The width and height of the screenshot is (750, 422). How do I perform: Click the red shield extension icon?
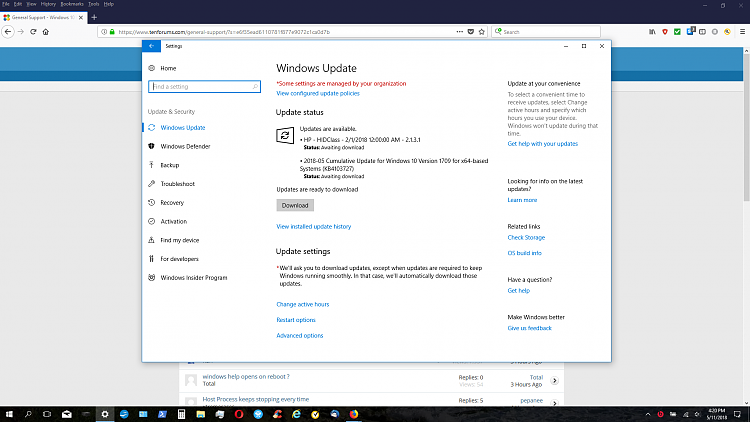pyautogui.click(x=665, y=32)
